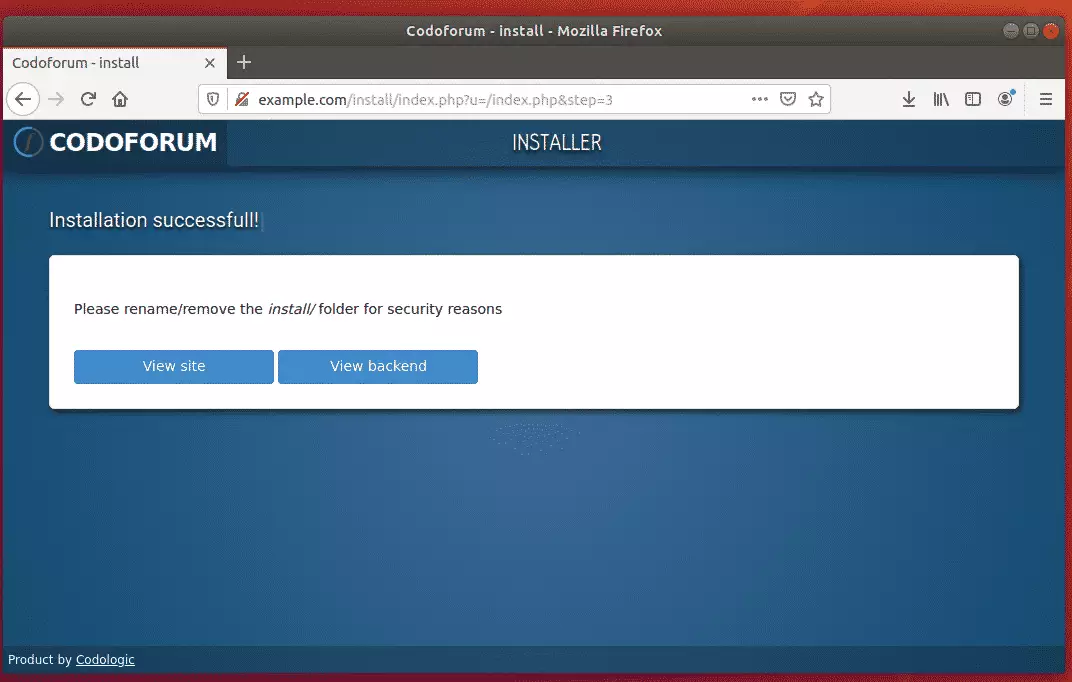This screenshot has width=1072, height=682.
Task: Reload the current page
Action: click(88, 99)
